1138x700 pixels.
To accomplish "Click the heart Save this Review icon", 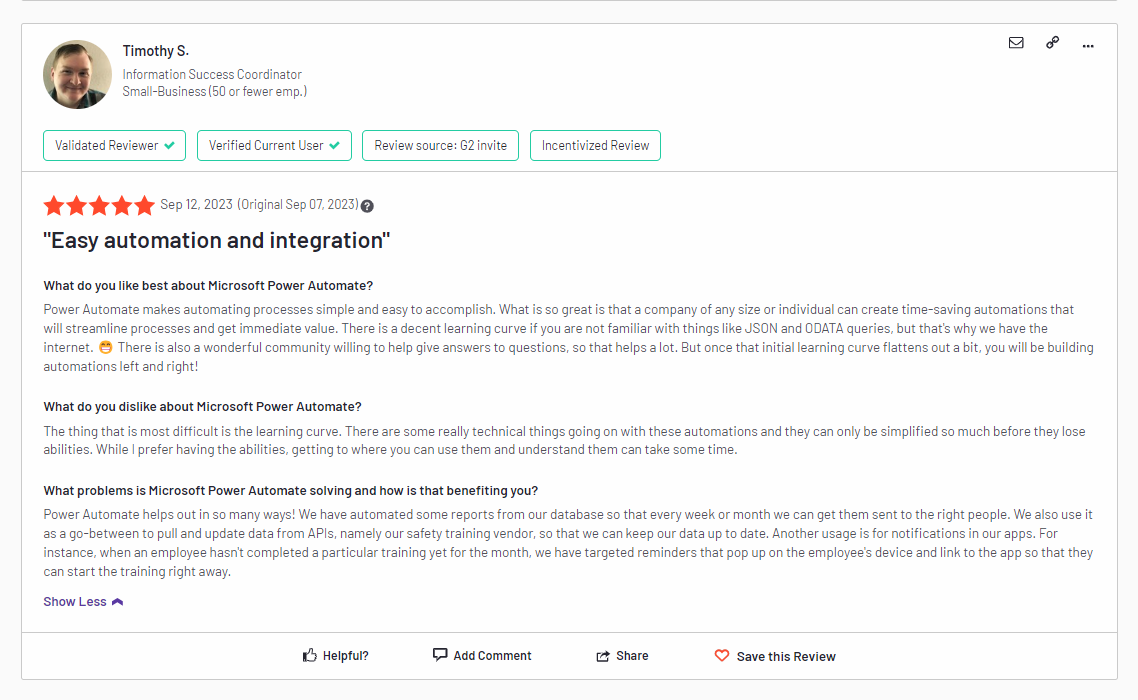I will 721,655.
